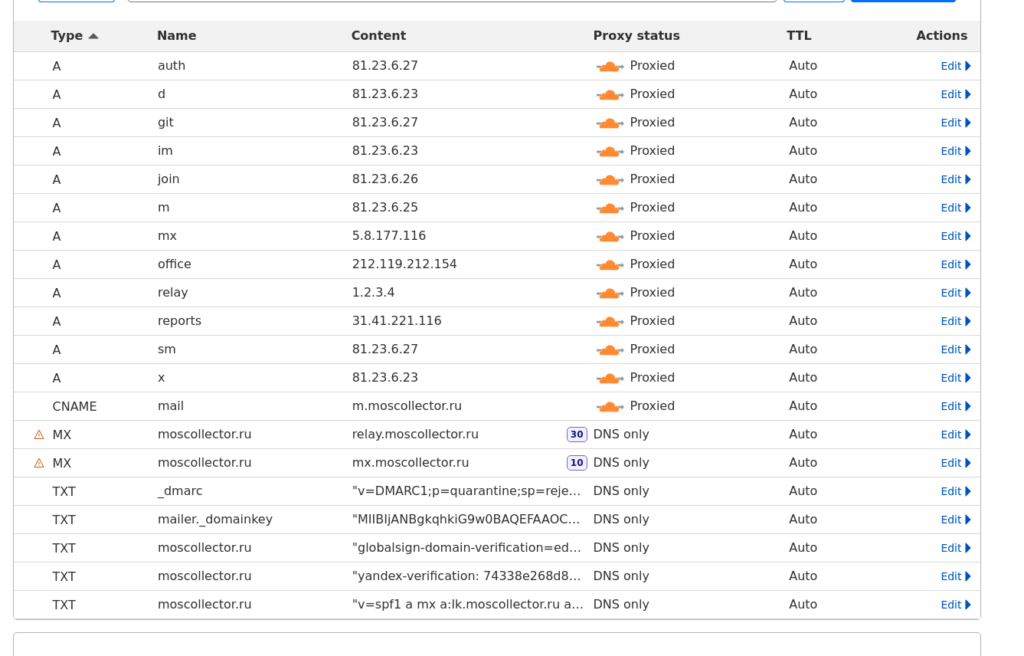Select the 212.119.212.154 content cell
This screenshot has height=656, width=1024.
pos(404,265)
